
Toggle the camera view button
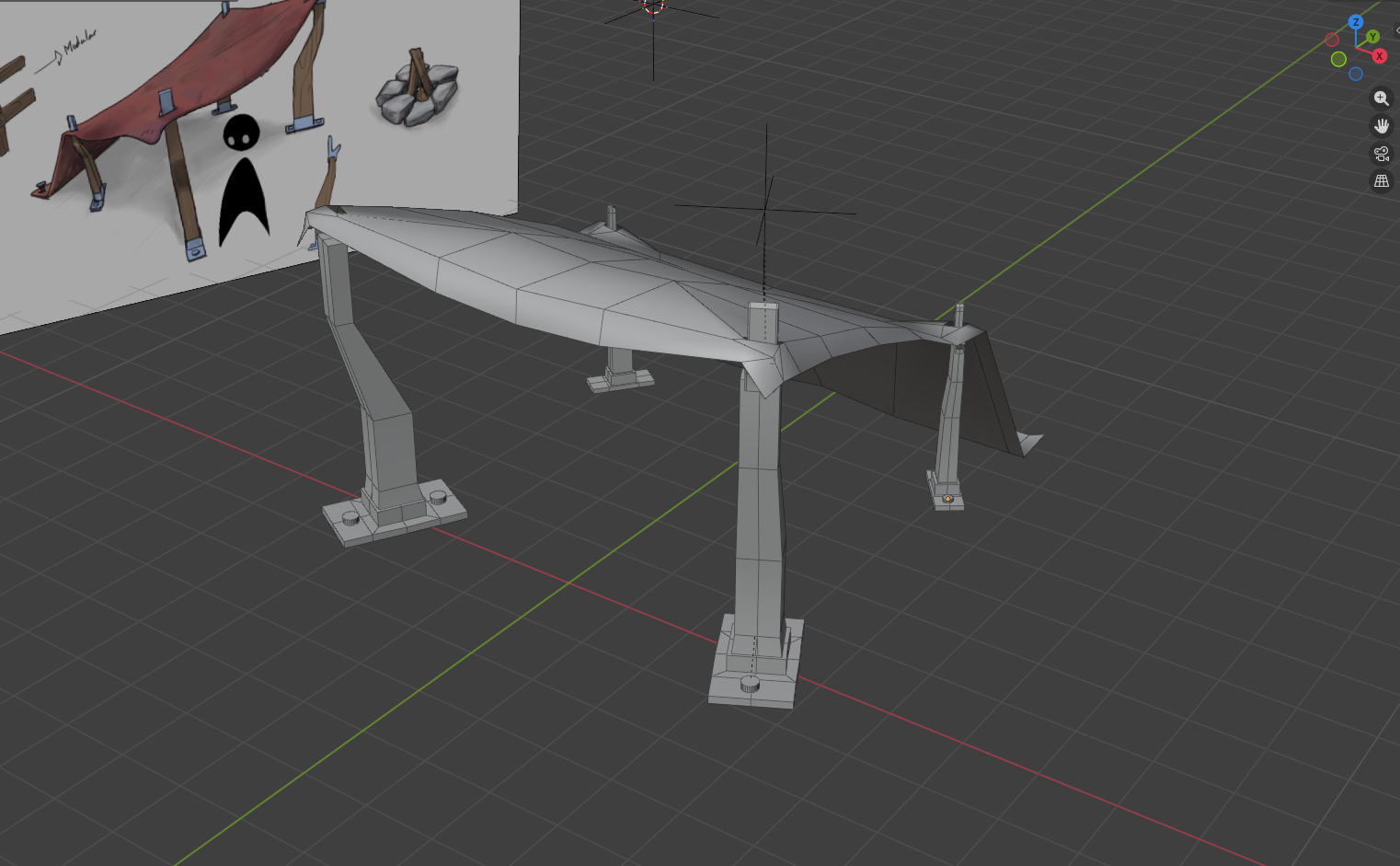tap(1381, 154)
